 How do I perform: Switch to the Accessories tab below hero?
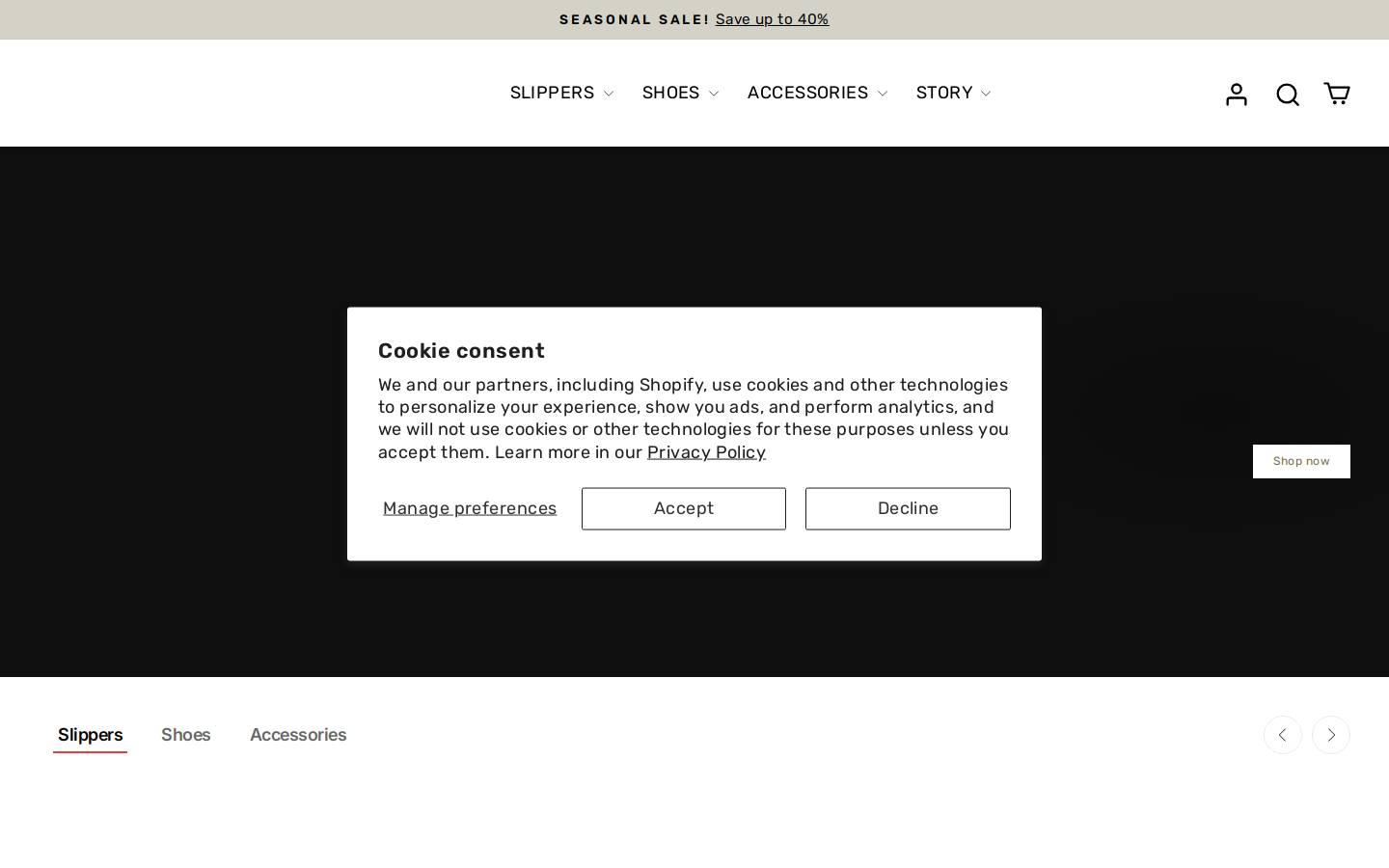298,735
